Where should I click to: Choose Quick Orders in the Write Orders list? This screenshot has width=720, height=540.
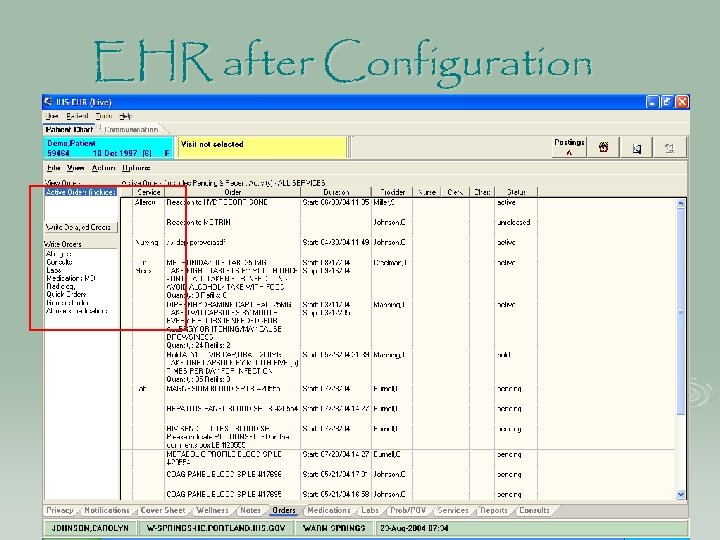tap(66, 295)
